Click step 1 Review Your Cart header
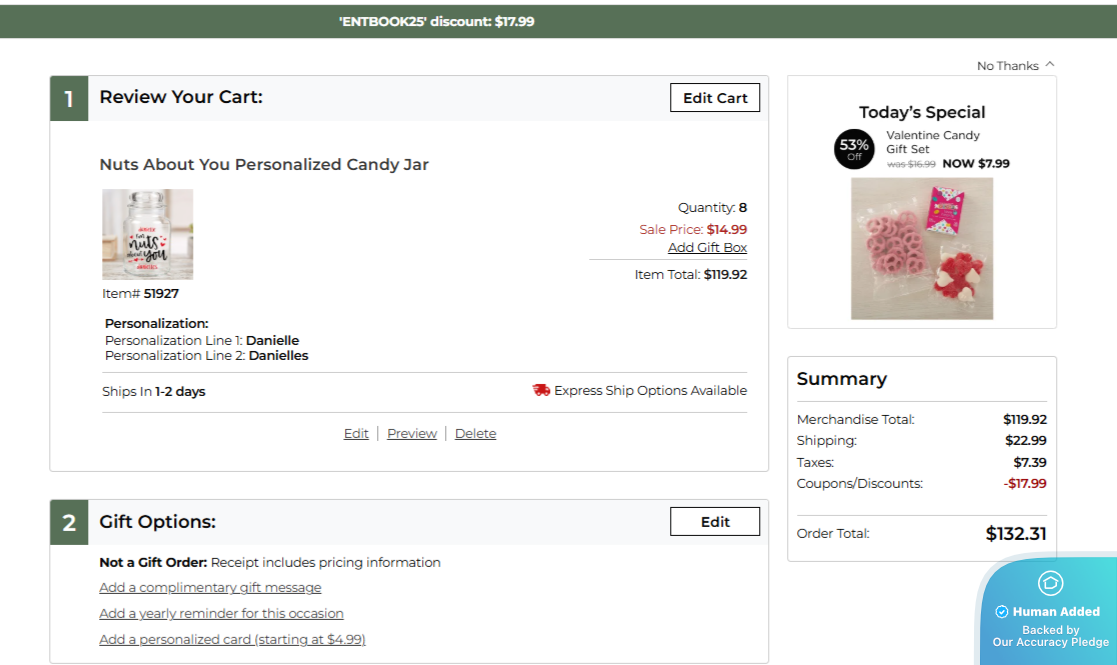1117x665 pixels. (x=181, y=97)
